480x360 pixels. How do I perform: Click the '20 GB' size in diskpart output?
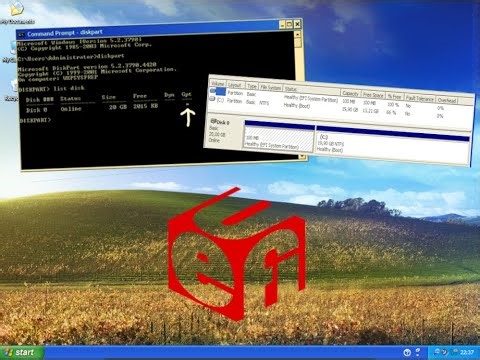tap(118, 107)
